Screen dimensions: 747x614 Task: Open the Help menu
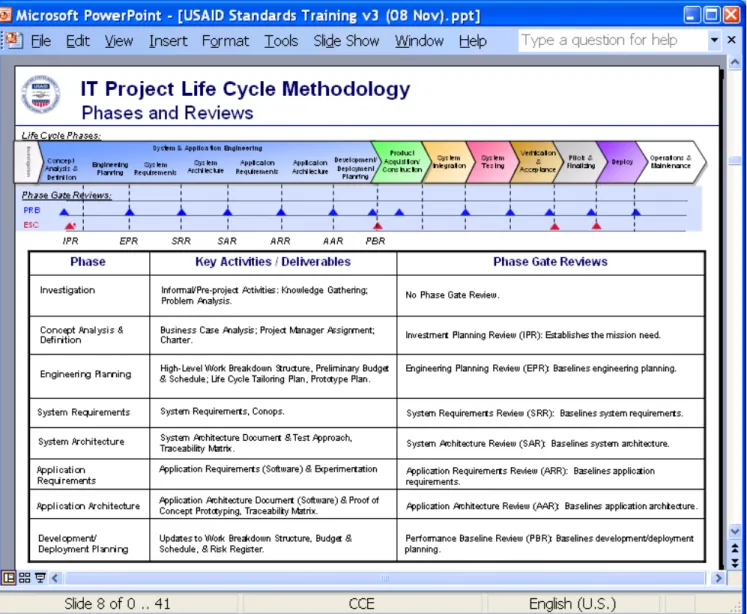coord(473,41)
